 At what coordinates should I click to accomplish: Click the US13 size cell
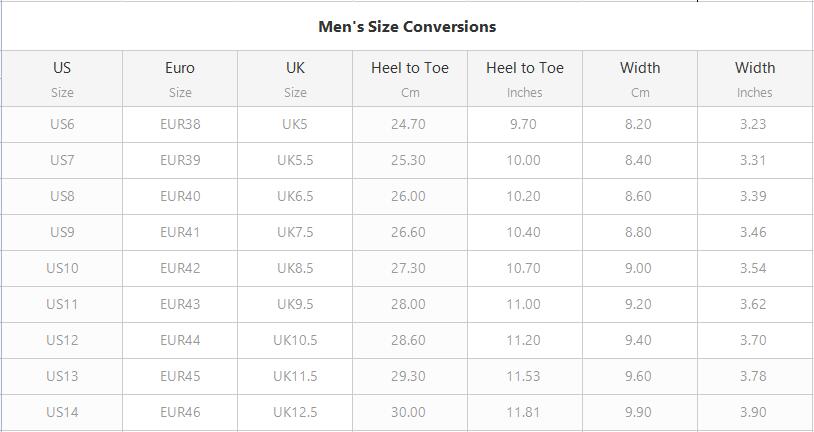coord(62,376)
